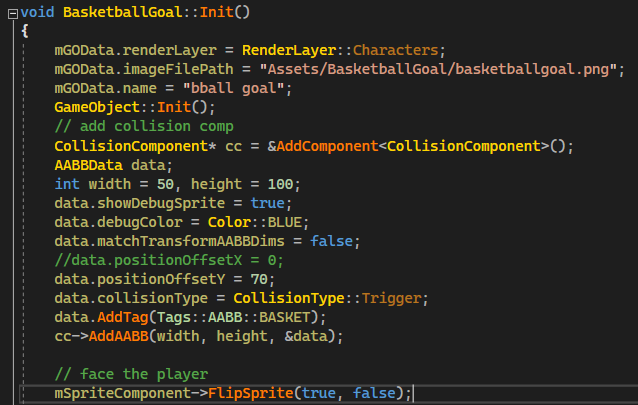Click data.matchTransformAABBDims member
The width and height of the screenshot is (638, 405).
[169, 241]
